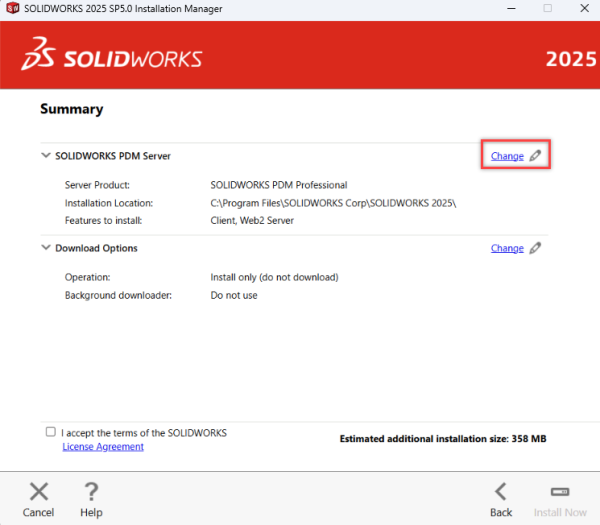Click the SOLIDWORKS logo in banner
Image resolution: width=600 pixels, height=525 pixels.
coord(111,54)
